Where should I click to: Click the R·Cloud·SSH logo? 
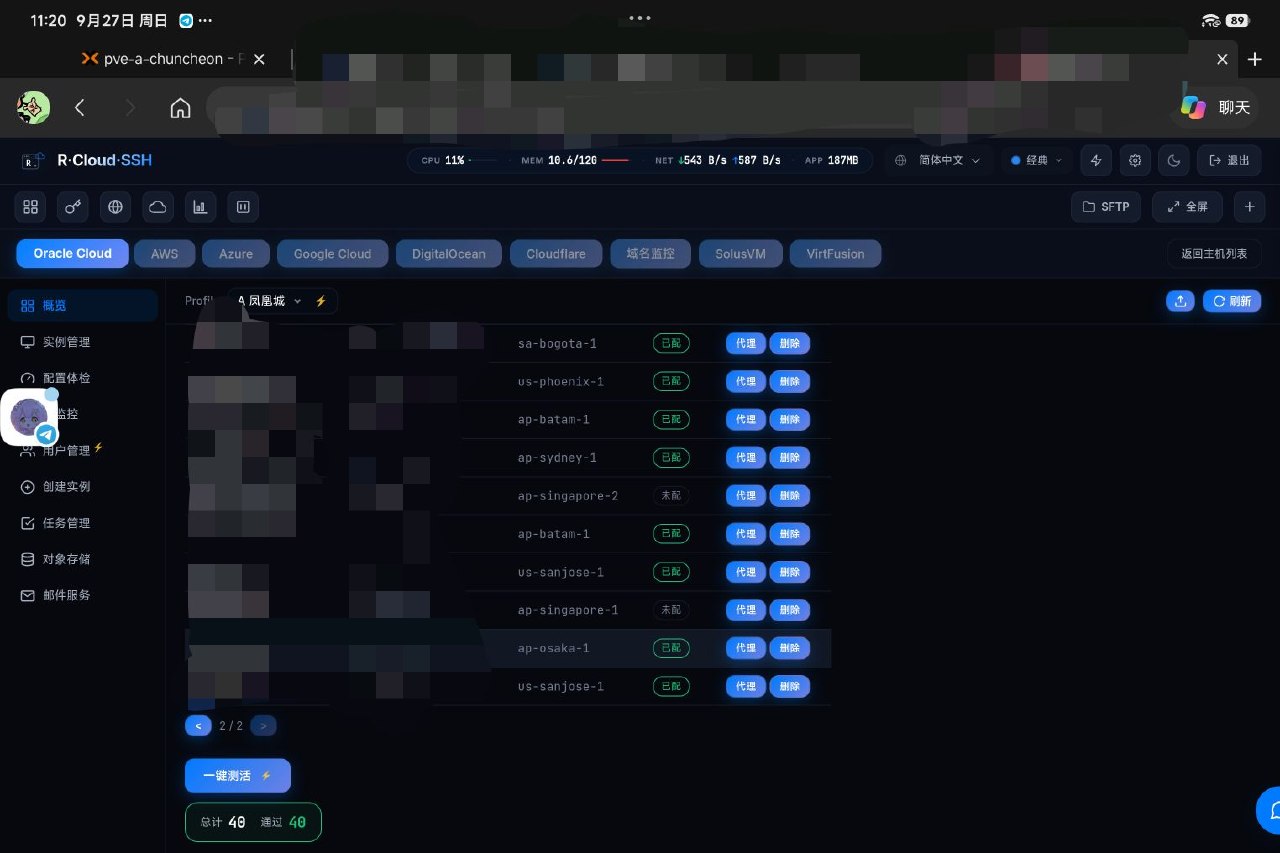[87, 160]
